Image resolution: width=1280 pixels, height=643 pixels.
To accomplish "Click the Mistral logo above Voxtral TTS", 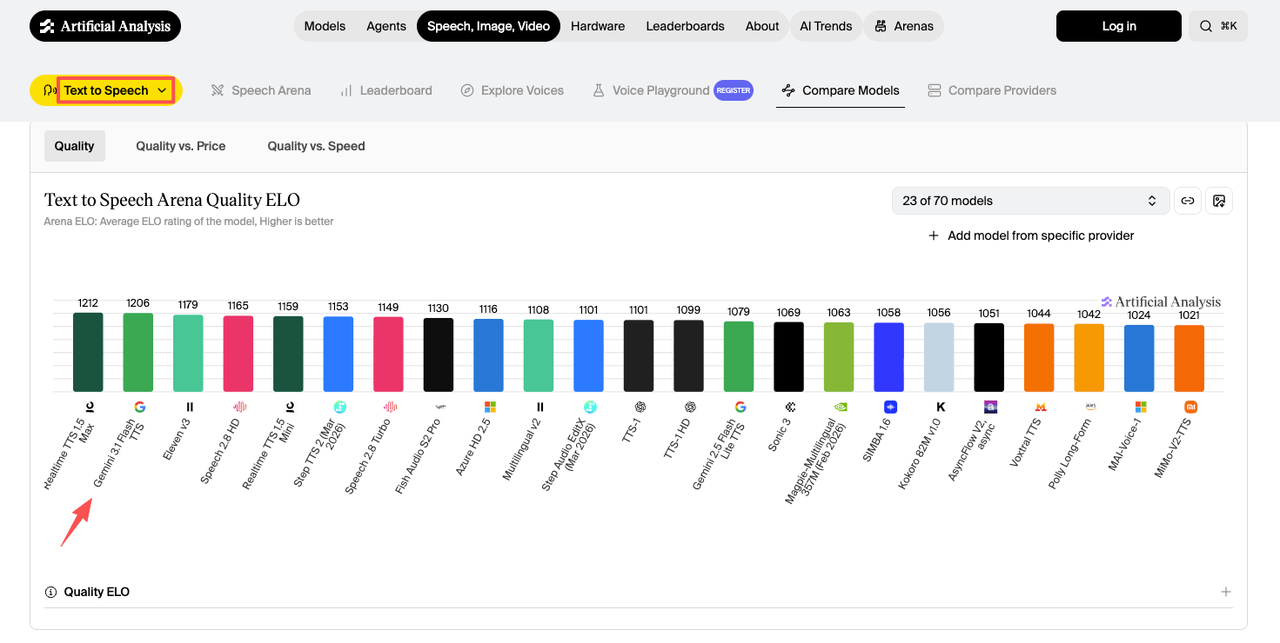I will 1040,407.
